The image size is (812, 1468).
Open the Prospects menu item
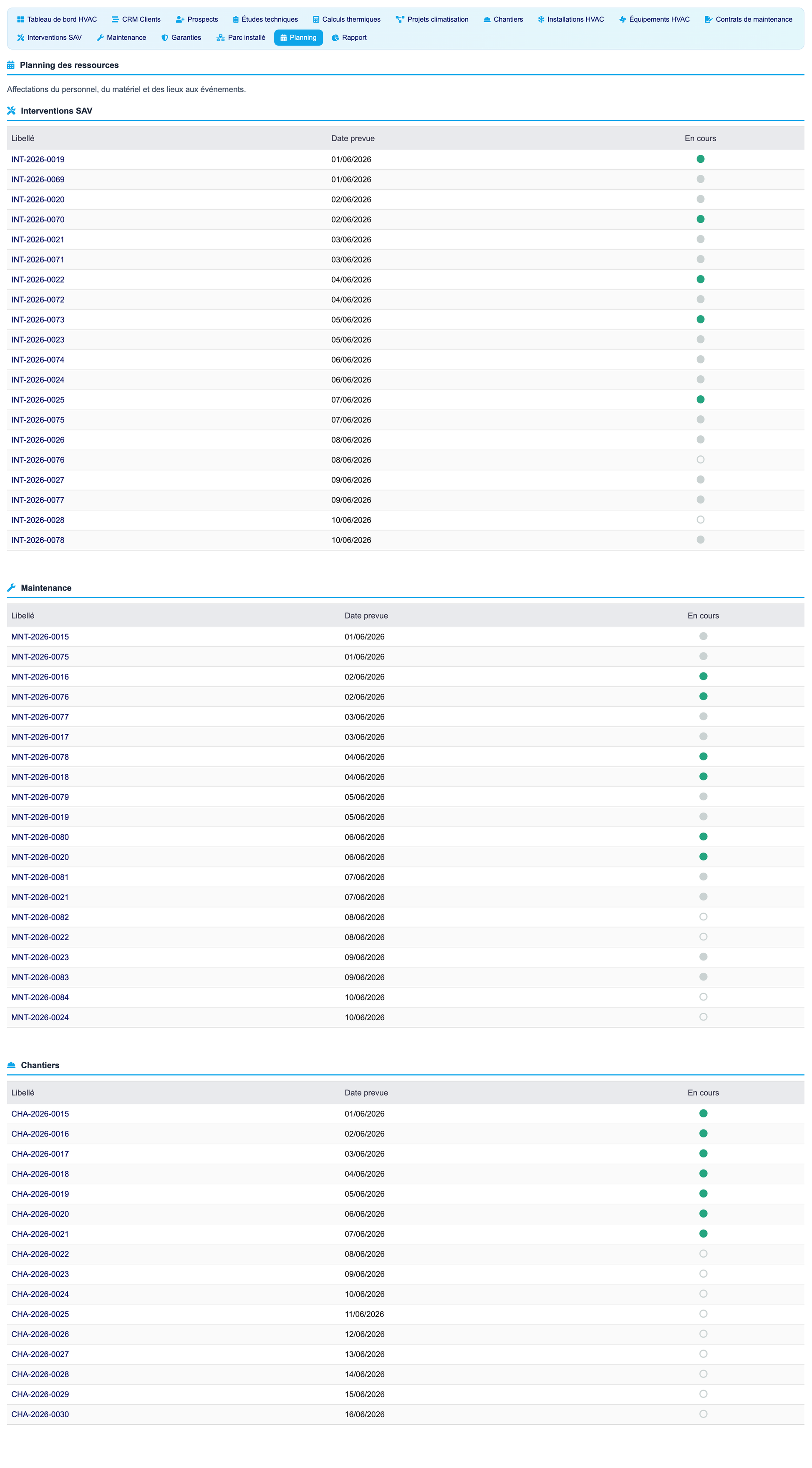197,19
